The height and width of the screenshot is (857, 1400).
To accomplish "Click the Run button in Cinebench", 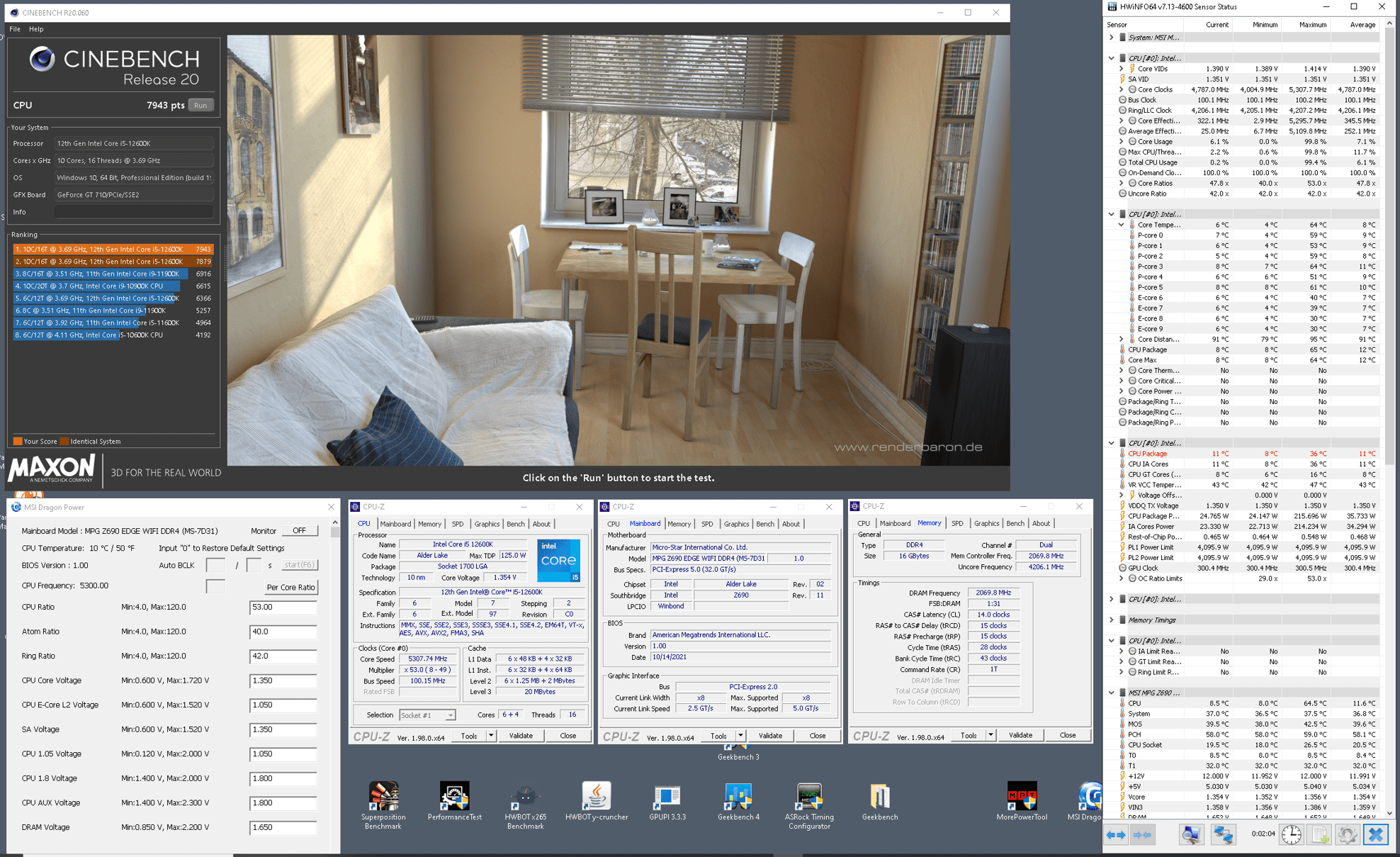I will tap(201, 105).
